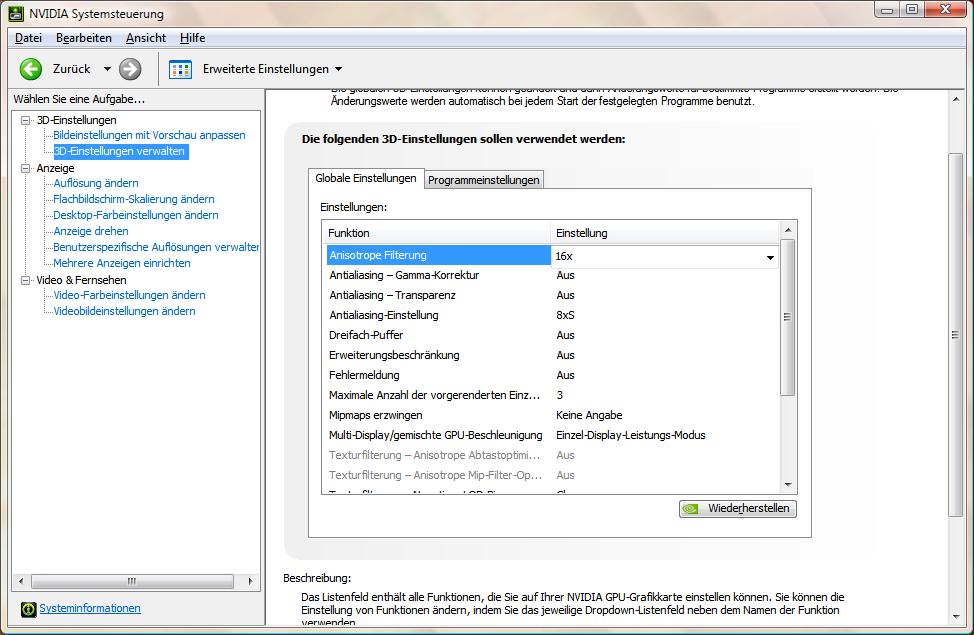
Task: Select the Texturfilterung – Anisotrope Mip-Filter-Op… row
Action: pos(552,475)
